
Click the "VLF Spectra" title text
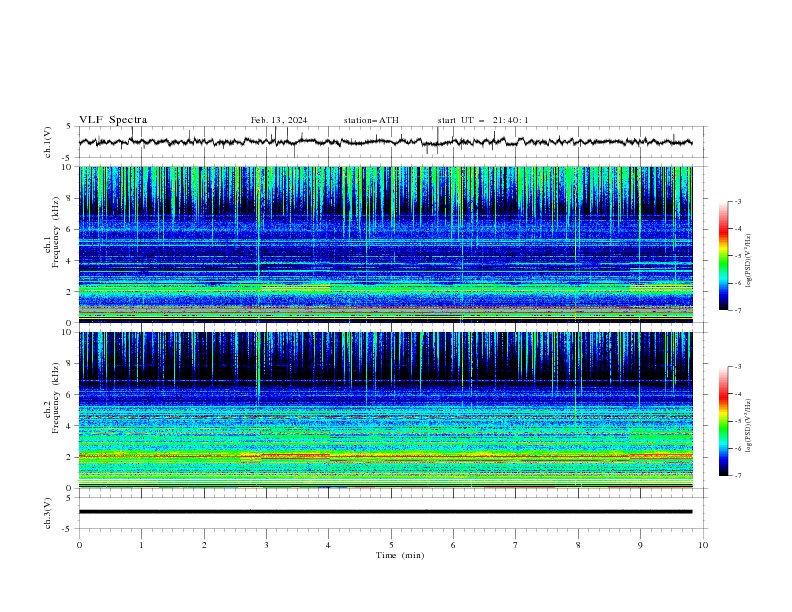pyautogui.click(x=113, y=120)
